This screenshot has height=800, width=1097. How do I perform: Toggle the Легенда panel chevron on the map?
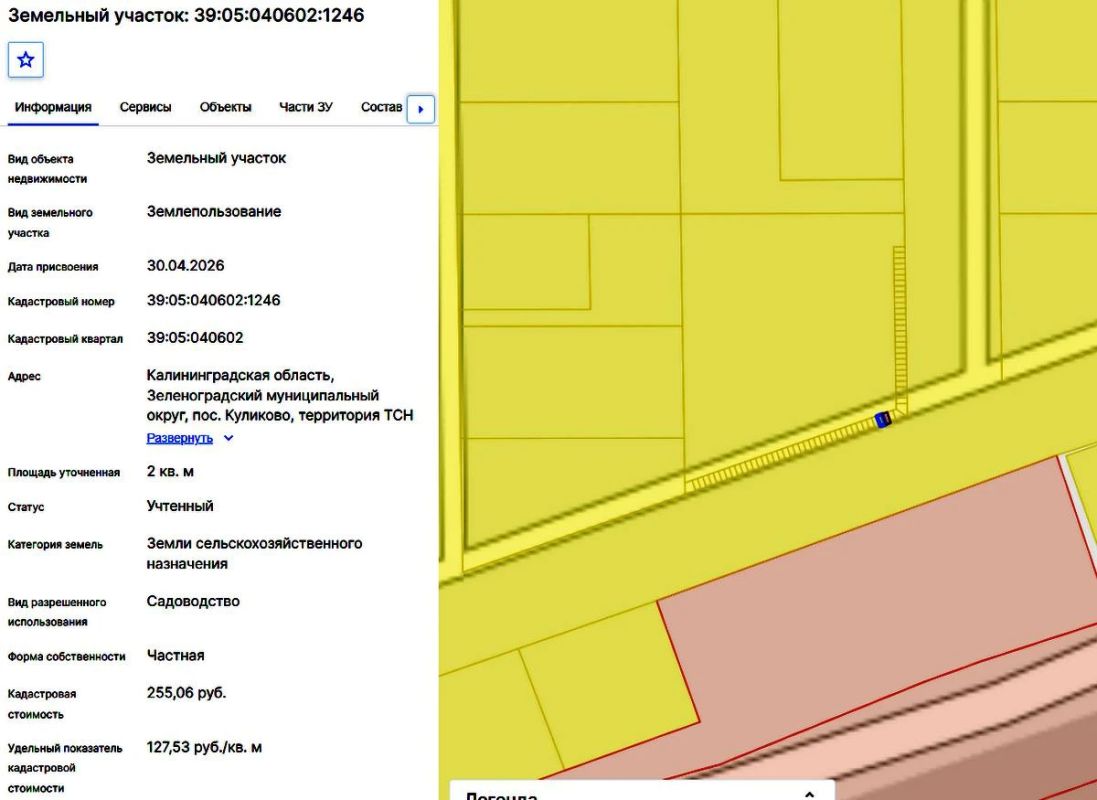[809, 795]
